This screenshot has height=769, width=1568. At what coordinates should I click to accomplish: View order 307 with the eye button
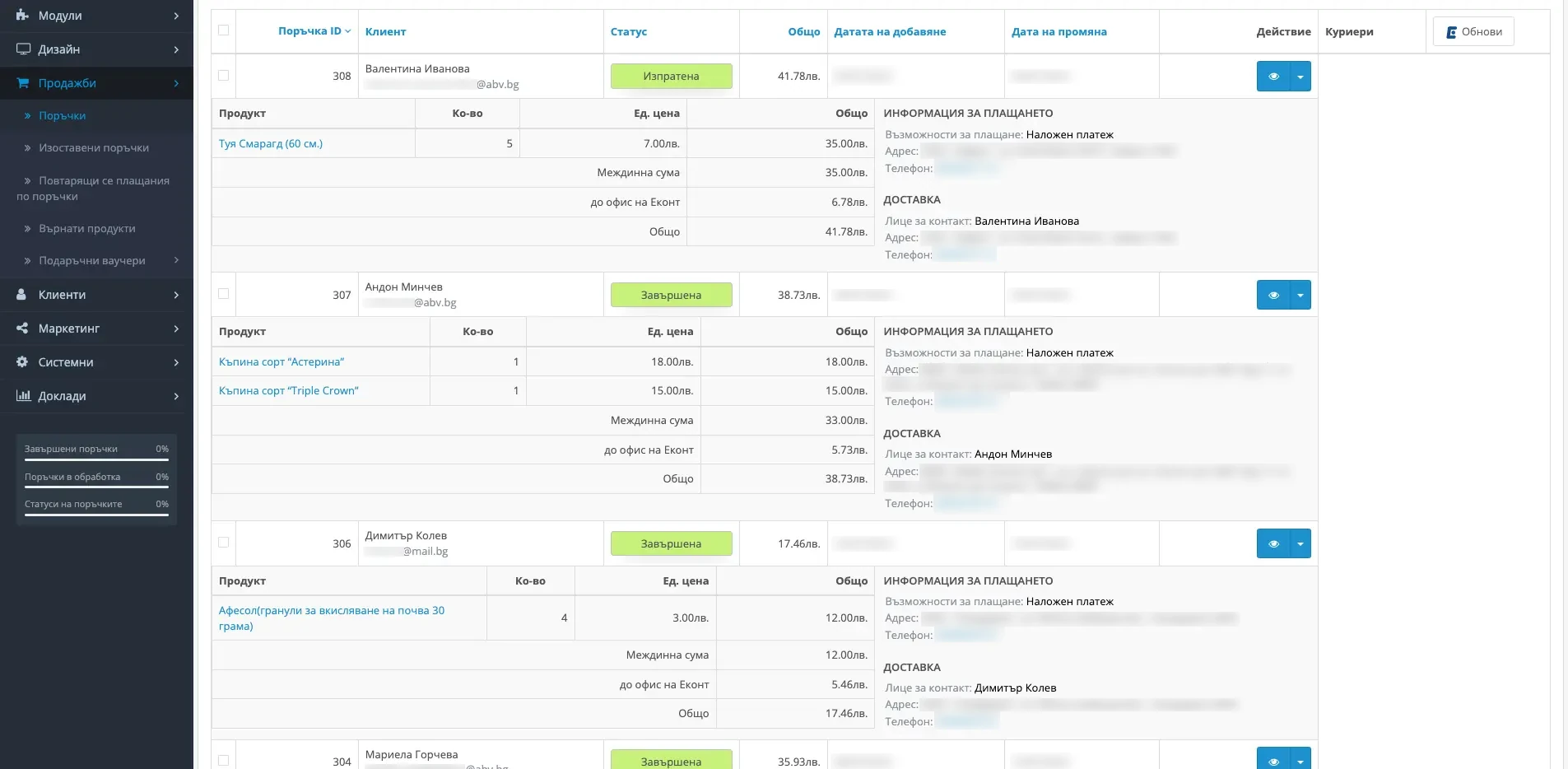1273,295
